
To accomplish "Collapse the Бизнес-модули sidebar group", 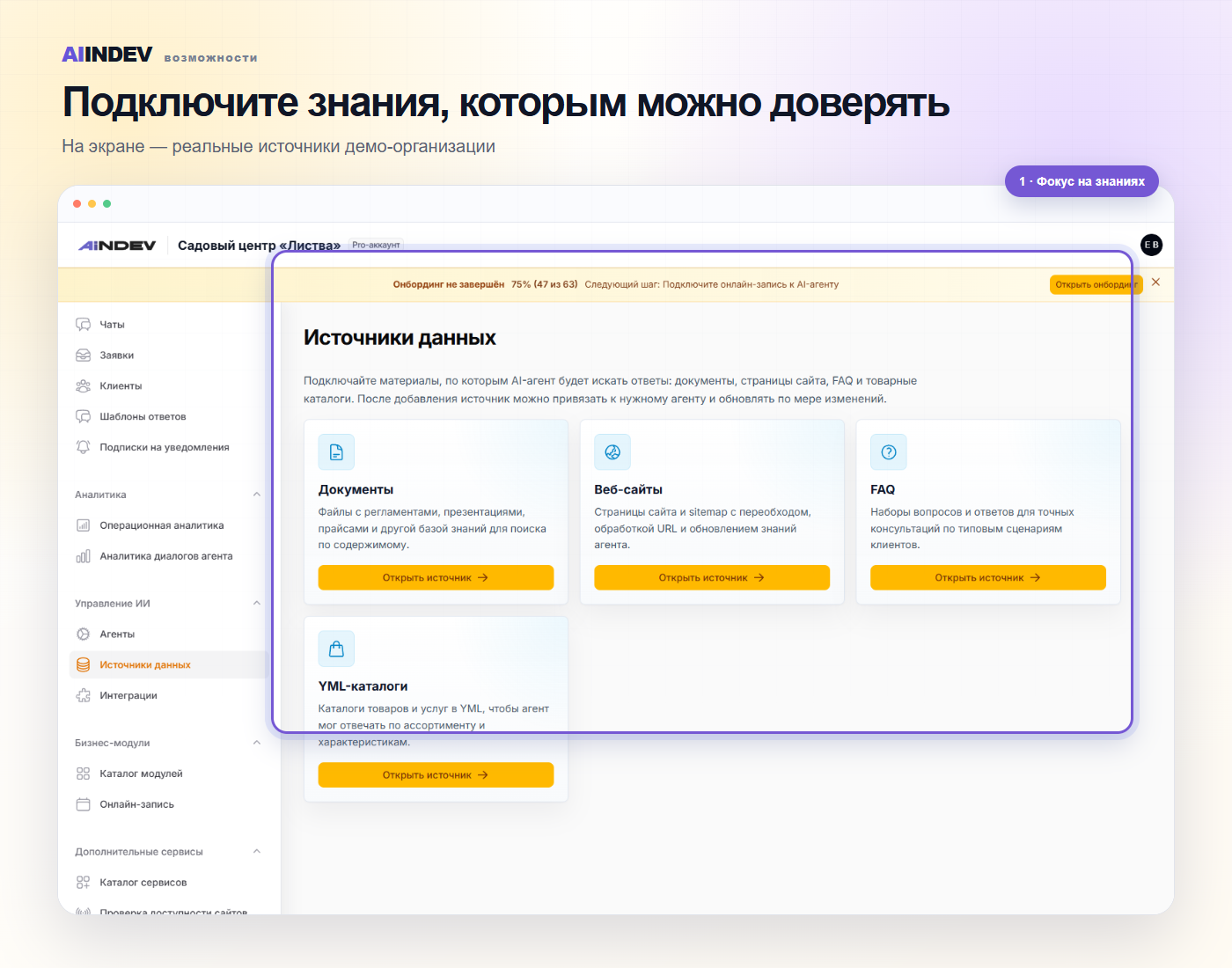I will [x=257, y=743].
